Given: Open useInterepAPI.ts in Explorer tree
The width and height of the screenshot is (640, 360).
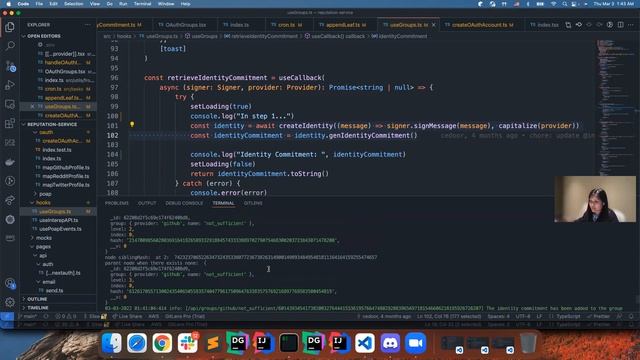Looking at the screenshot, I should (58, 220).
